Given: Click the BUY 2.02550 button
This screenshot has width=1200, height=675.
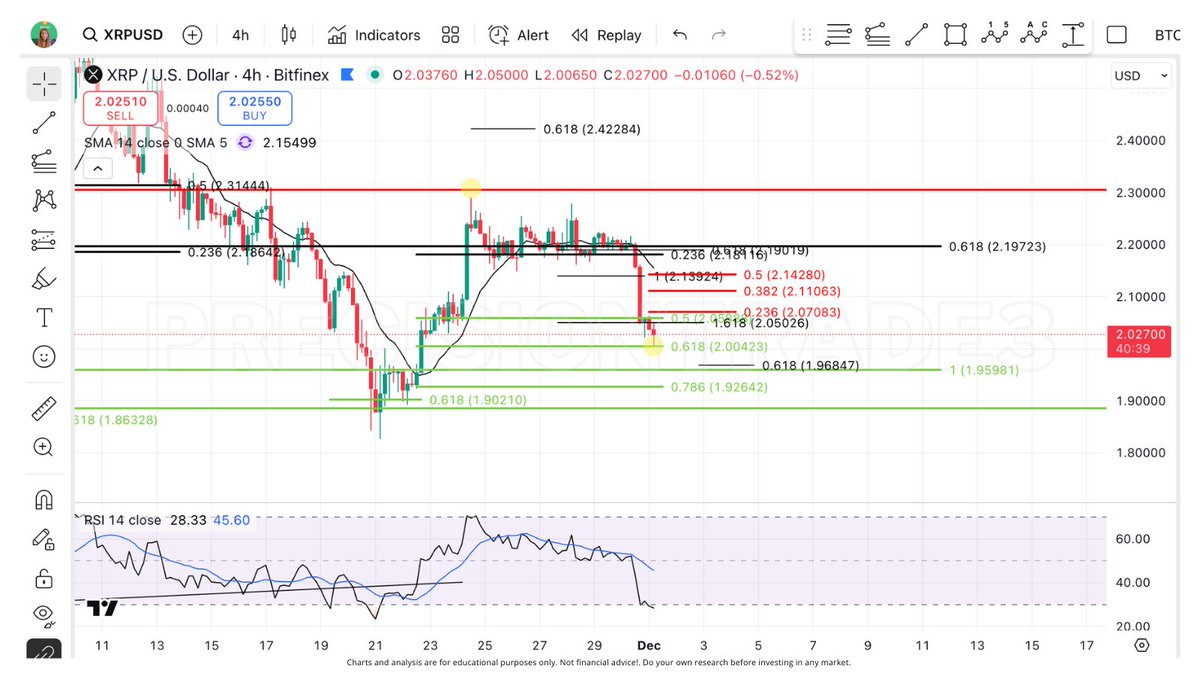Looking at the screenshot, I should [x=255, y=108].
